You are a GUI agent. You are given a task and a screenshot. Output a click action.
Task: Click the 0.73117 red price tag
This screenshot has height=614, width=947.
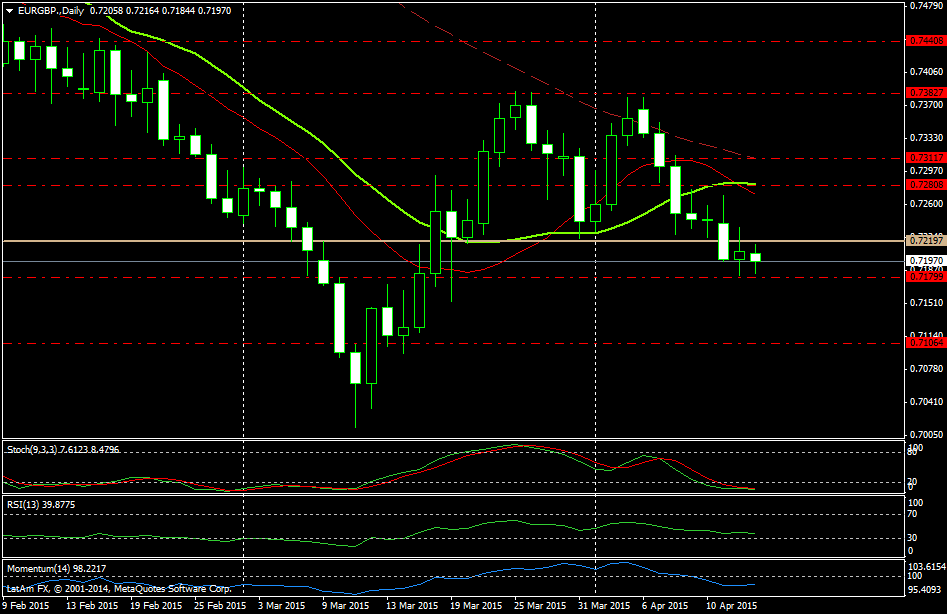[x=925, y=158]
